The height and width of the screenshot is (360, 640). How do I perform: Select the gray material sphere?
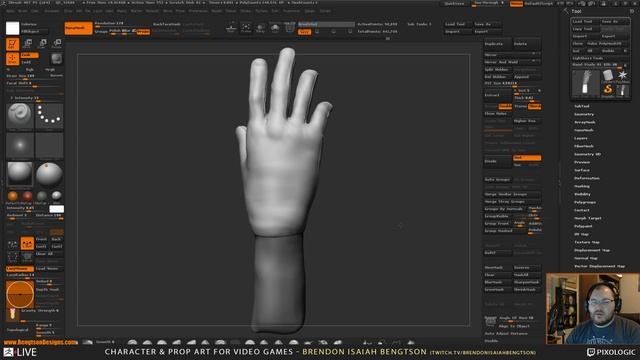point(42,196)
